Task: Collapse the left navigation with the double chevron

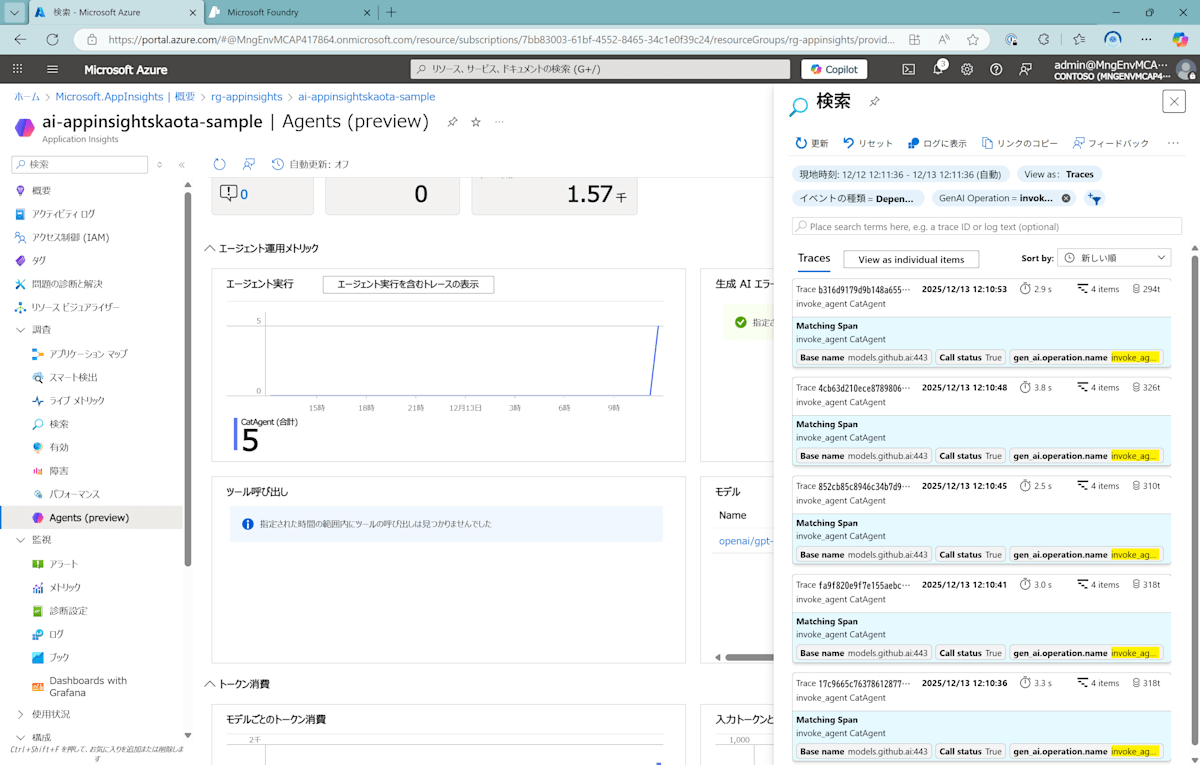Action: coord(181,164)
